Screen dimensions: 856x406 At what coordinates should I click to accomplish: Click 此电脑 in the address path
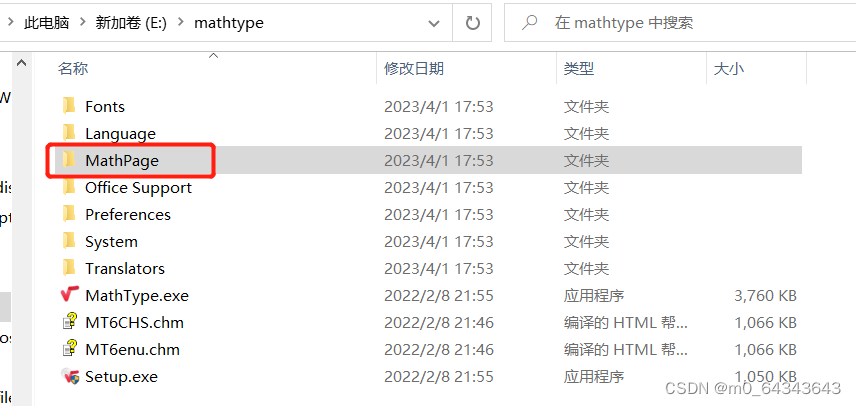46,23
